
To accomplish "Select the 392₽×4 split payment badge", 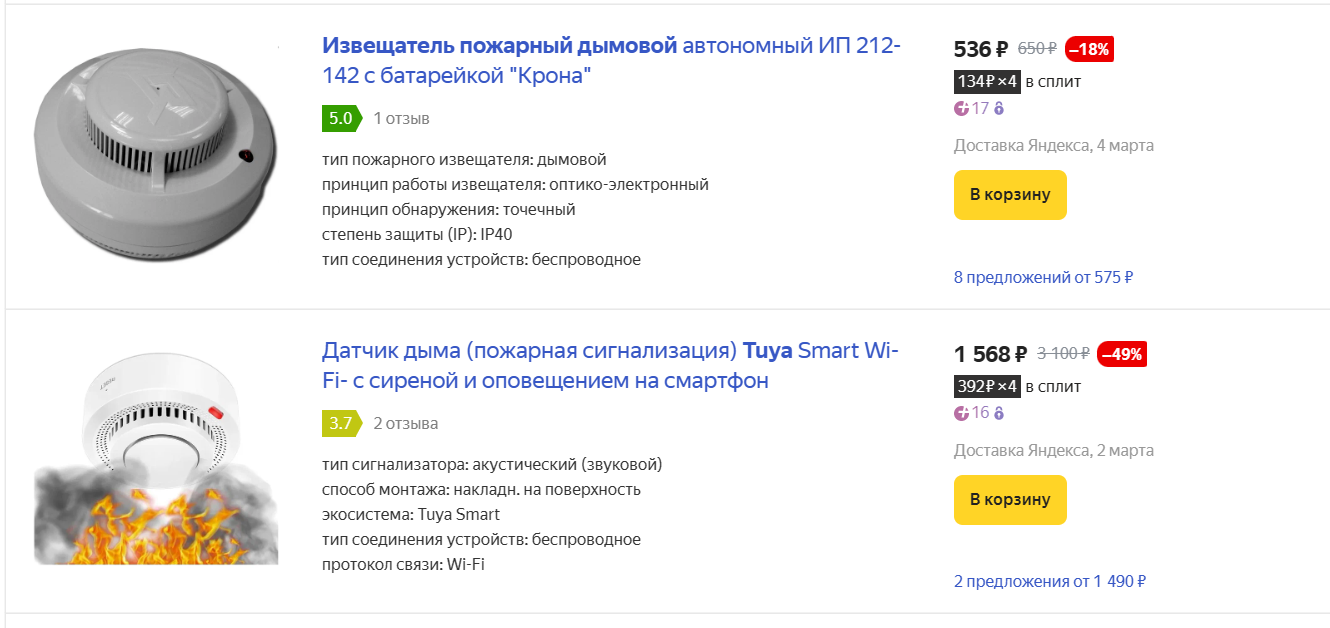I will pos(988,386).
